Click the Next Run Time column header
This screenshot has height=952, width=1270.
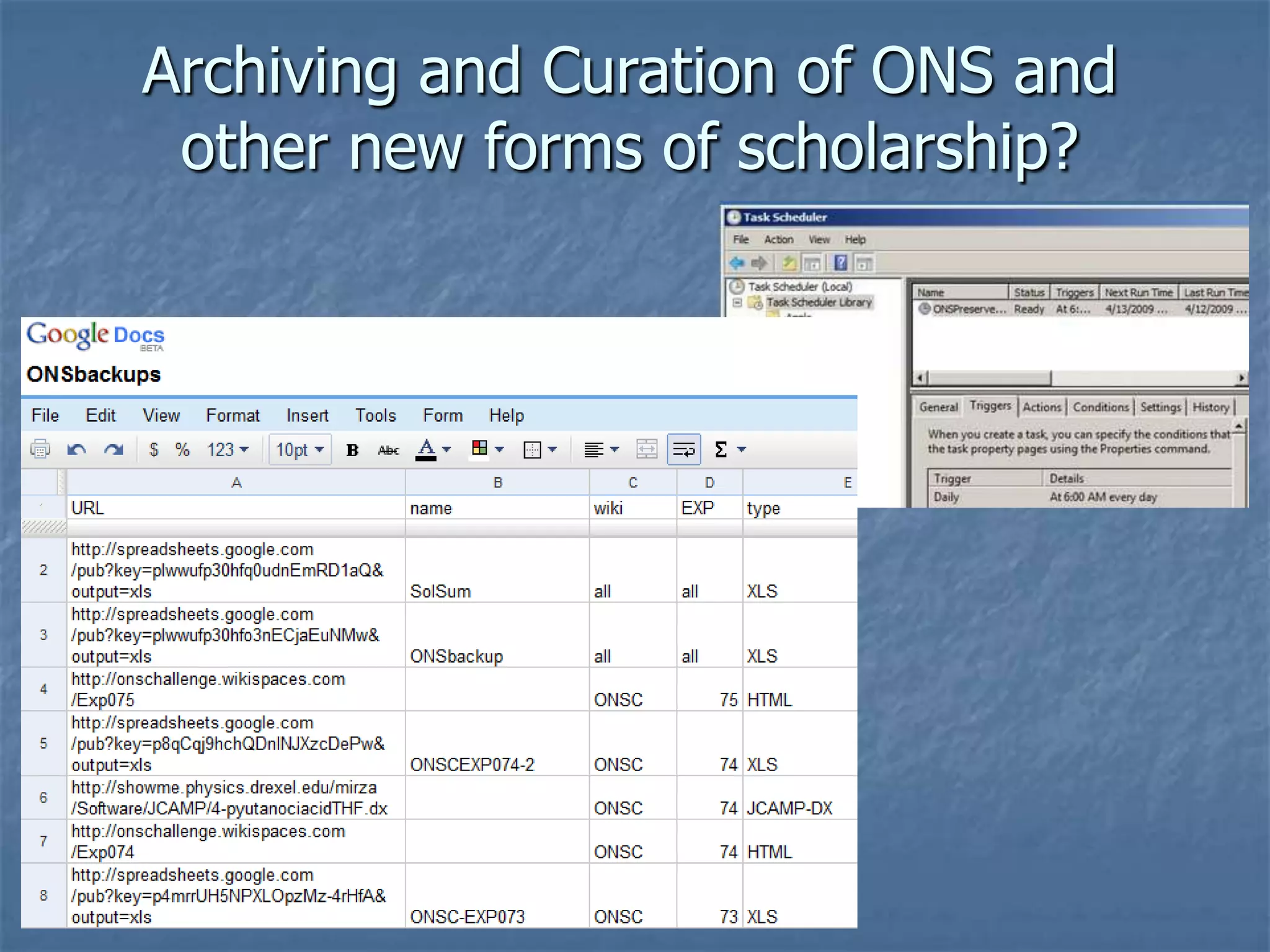pyautogui.click(x=1139, y=293)
